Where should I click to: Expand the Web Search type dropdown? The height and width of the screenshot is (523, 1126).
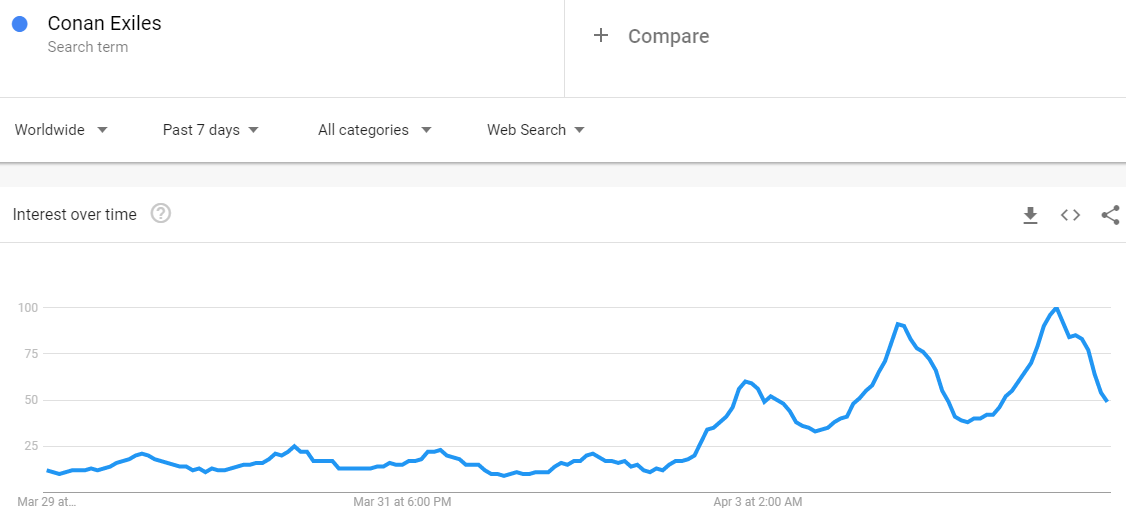[x=535, y=130]
